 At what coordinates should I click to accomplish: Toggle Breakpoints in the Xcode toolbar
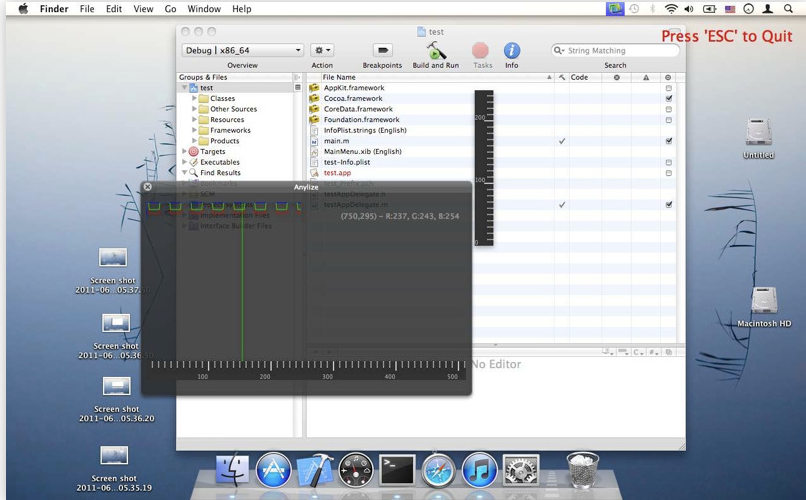382,50
